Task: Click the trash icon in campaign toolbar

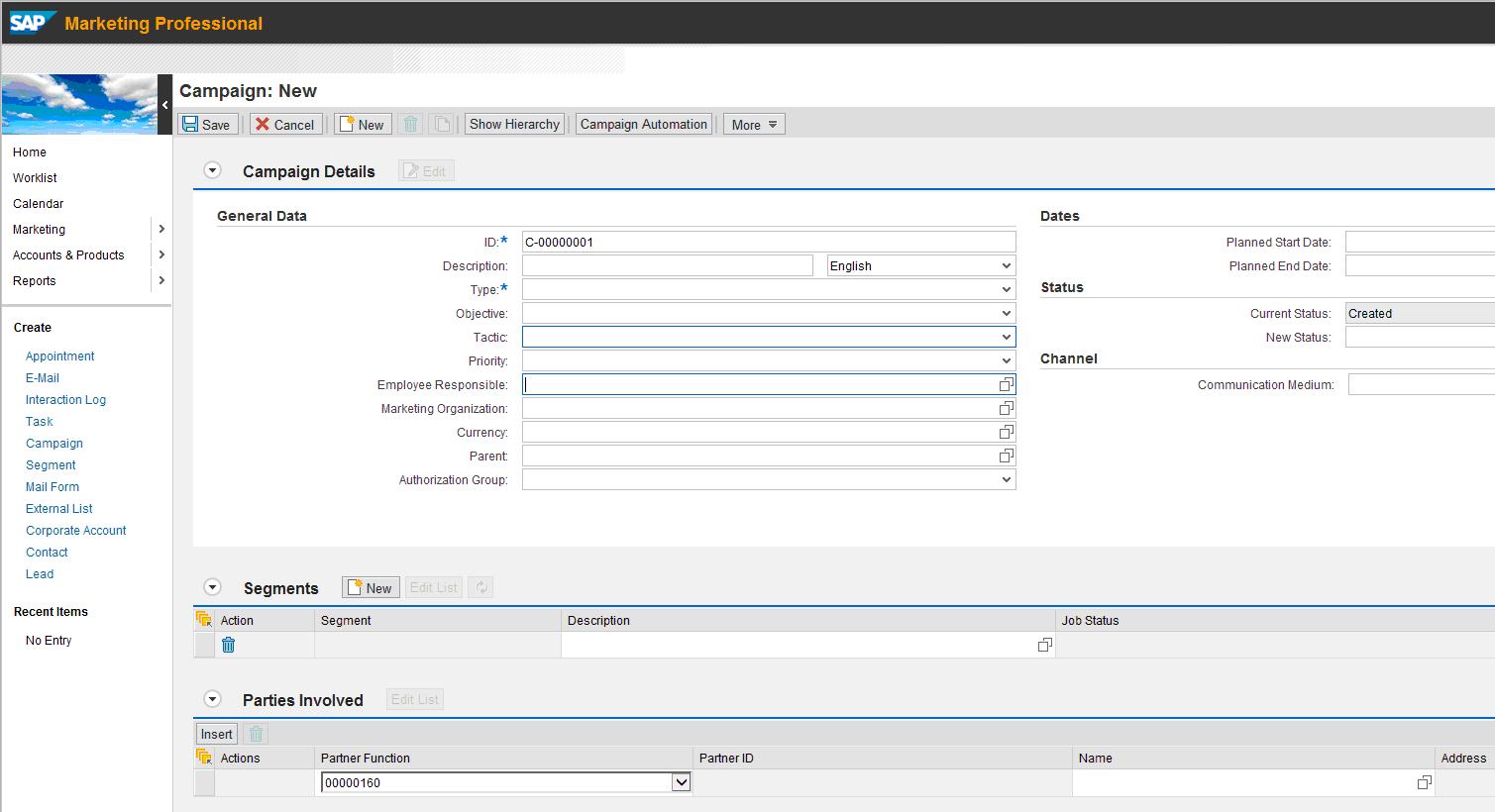Action: click(x=411, y=124)
